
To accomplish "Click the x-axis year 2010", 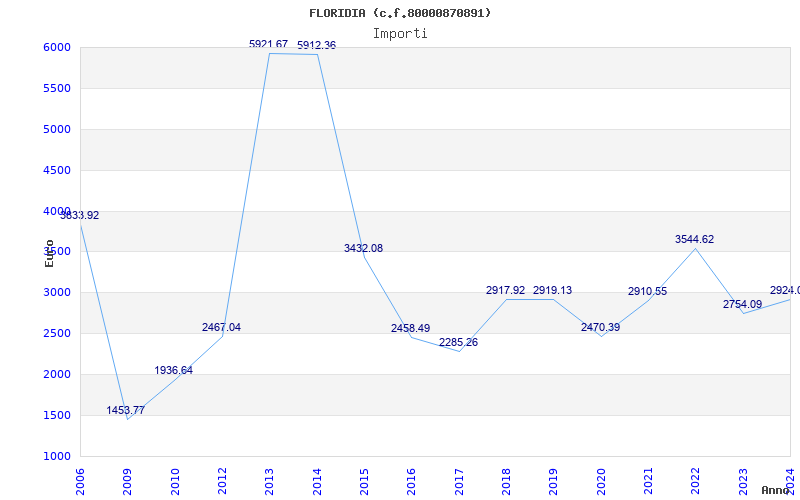I will click(175, 482).
